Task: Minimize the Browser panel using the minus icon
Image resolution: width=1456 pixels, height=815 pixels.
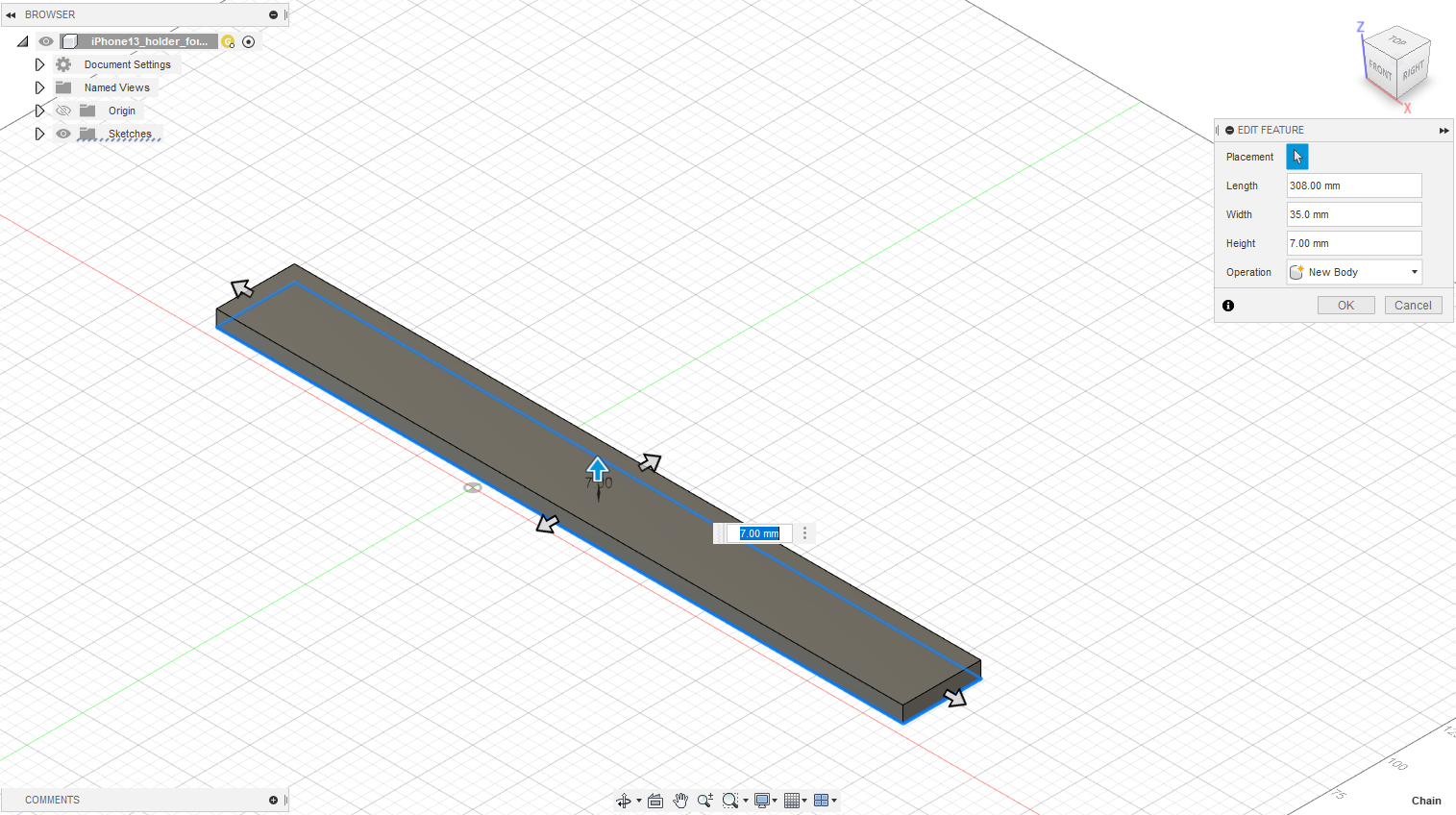Action: click(273, 15)
